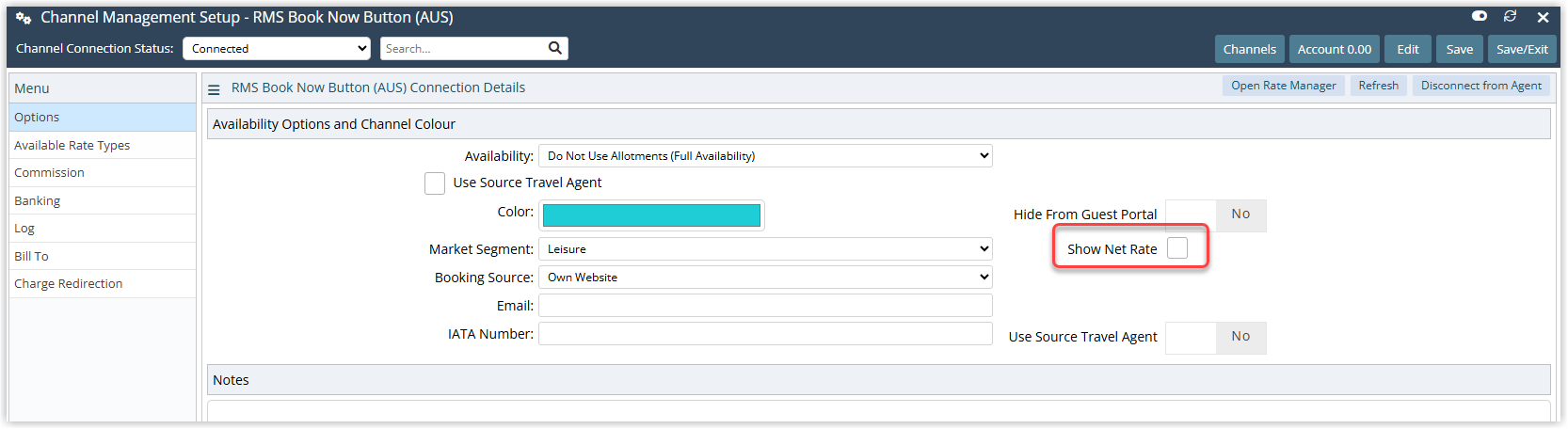The width and height of the screenshot is (1568, 429).
Task: Expand the Booking Source dropdown
Action: 765,278
